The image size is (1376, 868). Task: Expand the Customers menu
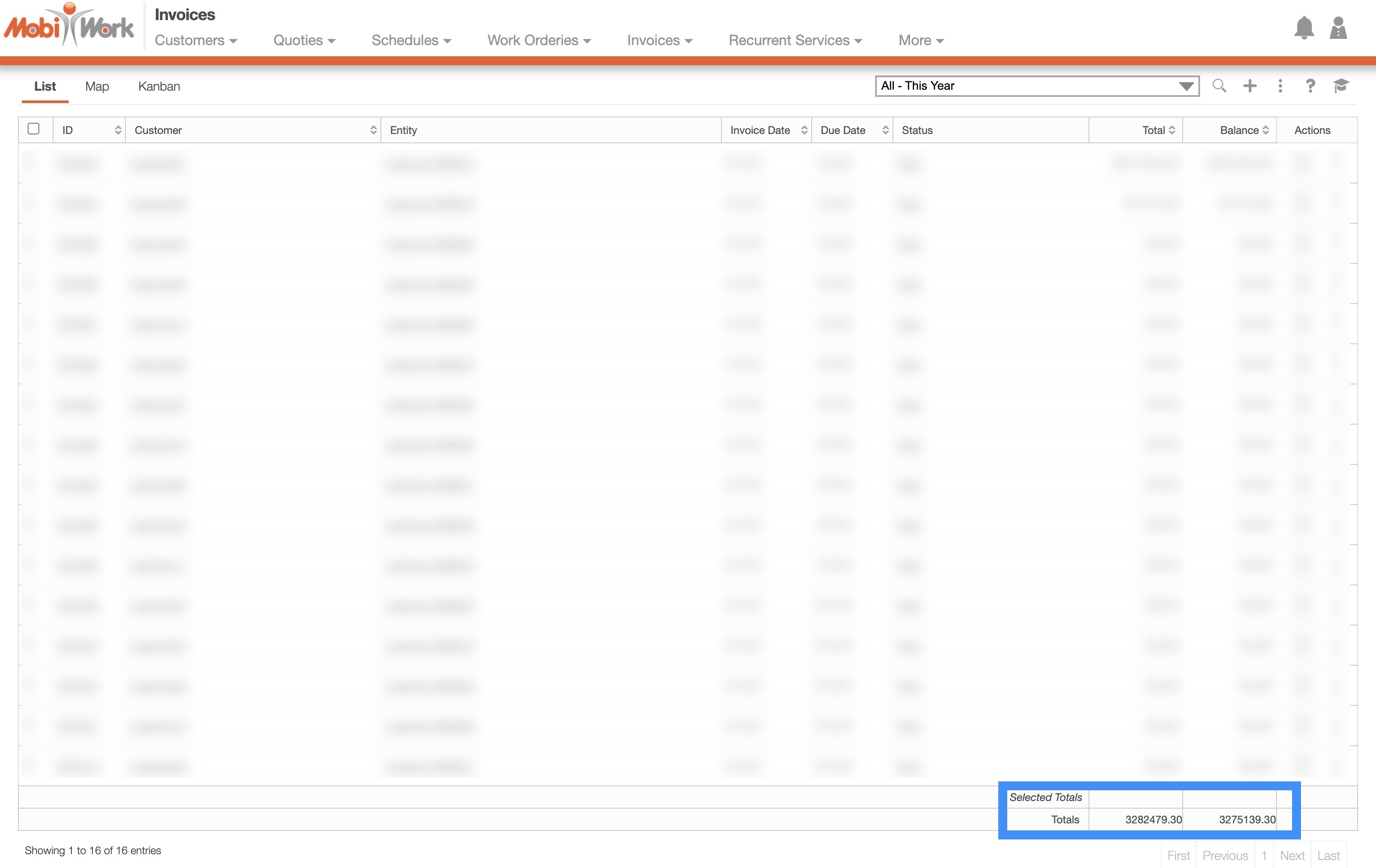tap(196, 41)
